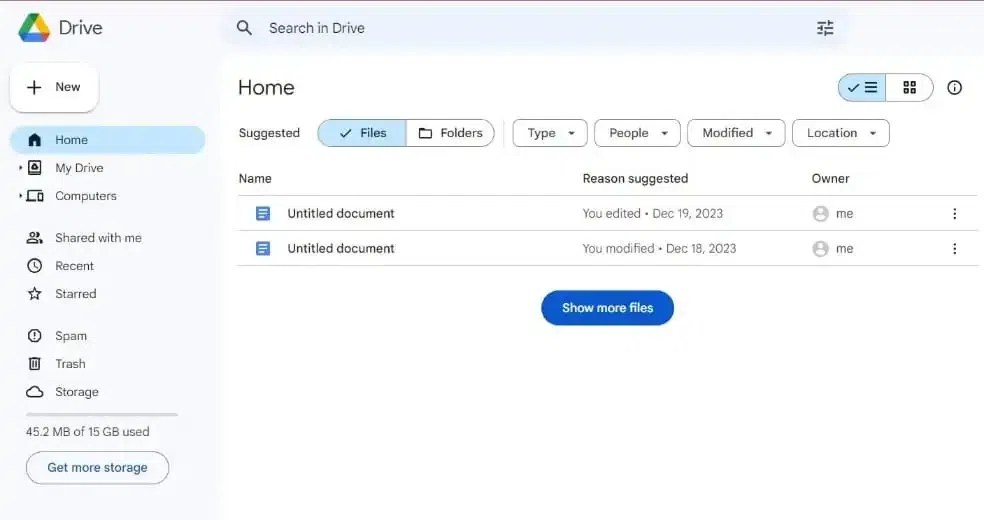View details info icon

955,88
